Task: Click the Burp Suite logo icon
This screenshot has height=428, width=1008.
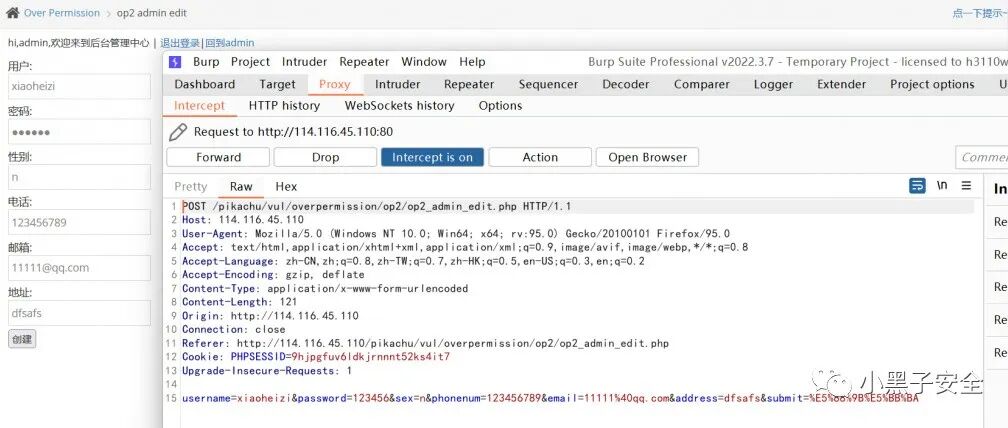Action: [x=175, y=62]
